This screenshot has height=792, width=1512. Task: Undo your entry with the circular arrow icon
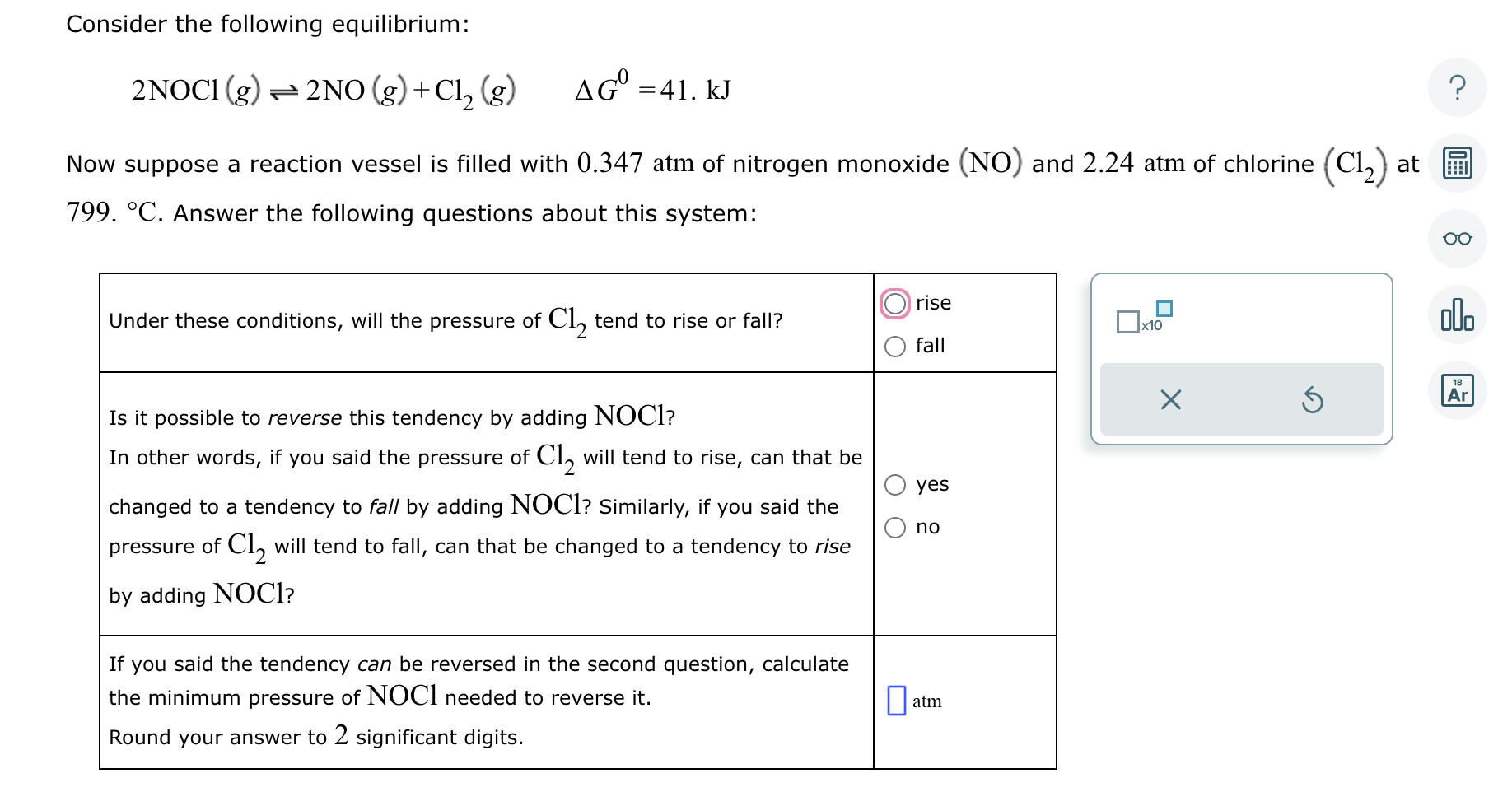(1312, 399)
